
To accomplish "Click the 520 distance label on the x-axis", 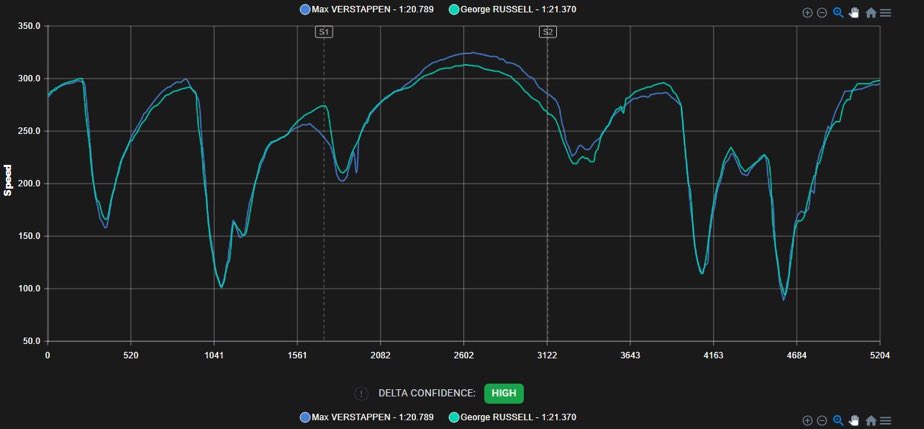I will (x=131, y=355).
